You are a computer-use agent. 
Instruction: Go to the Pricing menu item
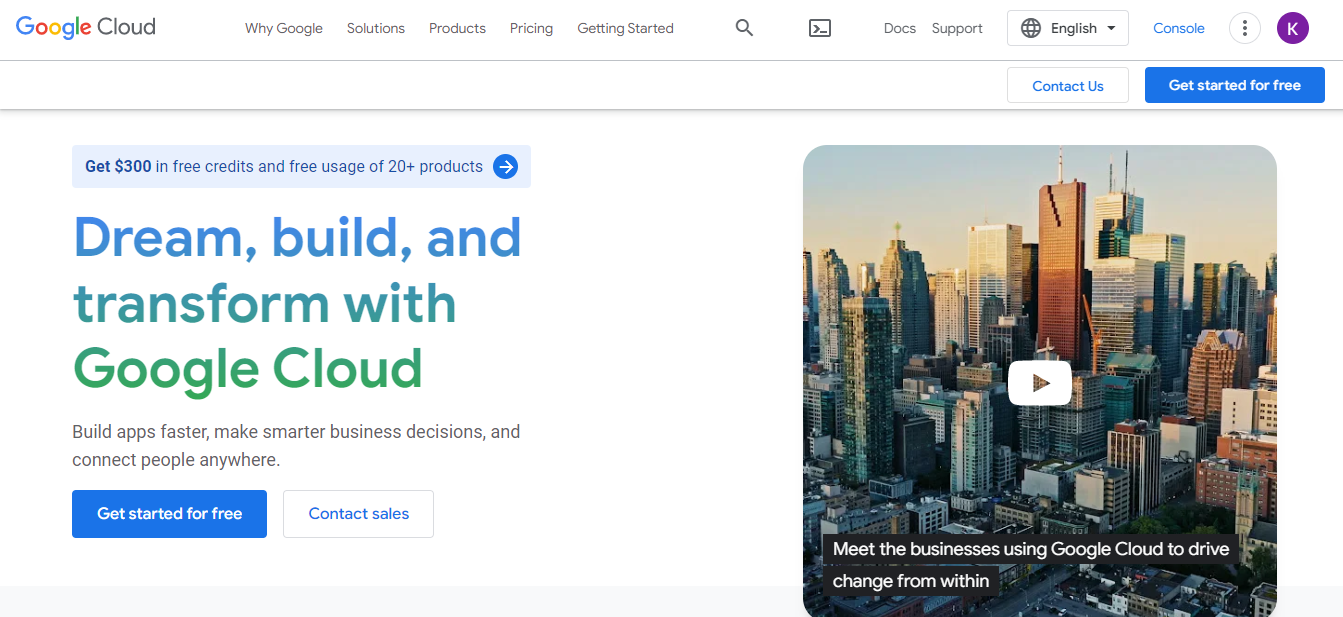pos(531,28)
